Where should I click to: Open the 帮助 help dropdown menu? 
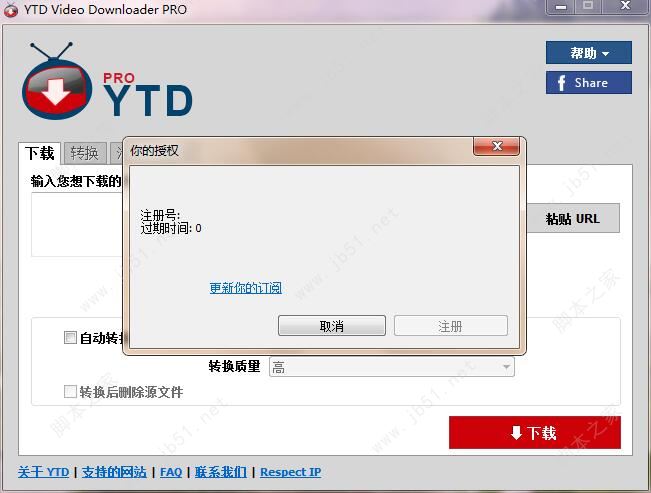tap(589, 53)
